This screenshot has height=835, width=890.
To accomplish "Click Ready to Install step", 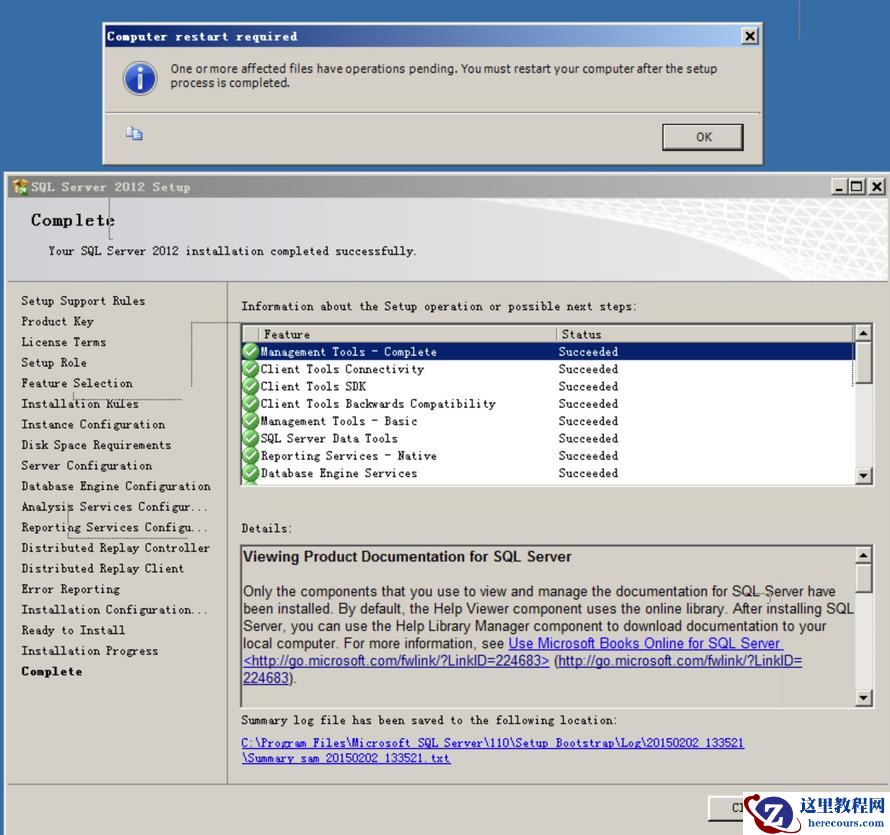I will click(x=73, y=630).
